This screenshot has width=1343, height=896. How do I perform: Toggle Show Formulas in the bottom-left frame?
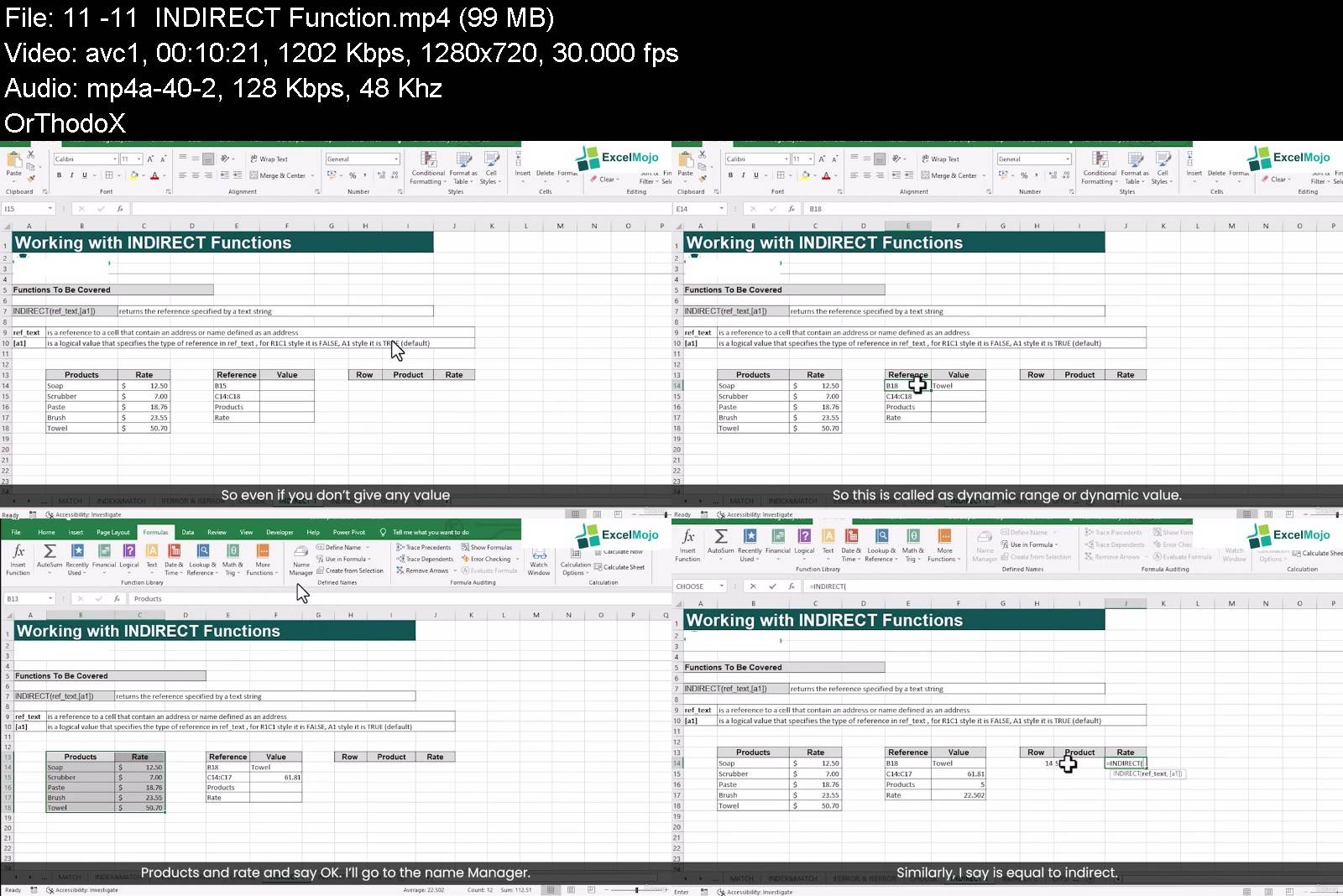click(487, 547)
